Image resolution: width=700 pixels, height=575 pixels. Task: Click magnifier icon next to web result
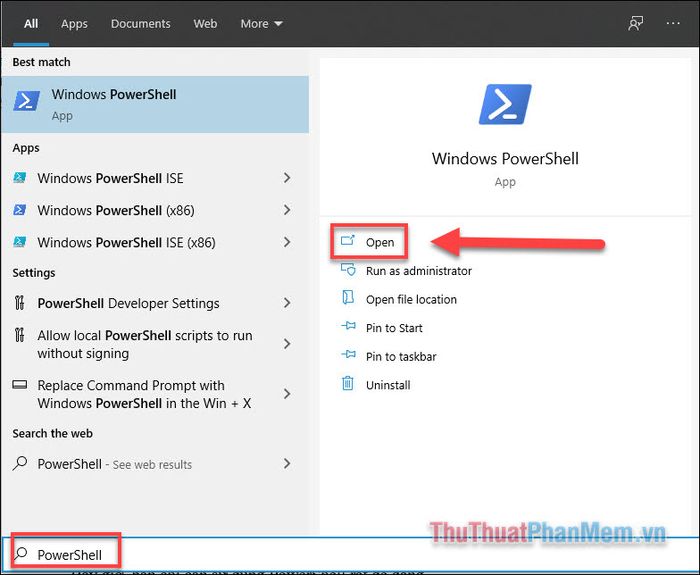(x=20, y=463)
